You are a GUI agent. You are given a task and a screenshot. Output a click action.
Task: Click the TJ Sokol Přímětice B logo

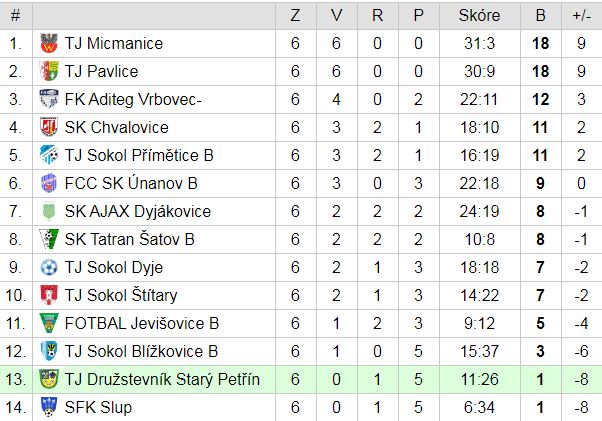49,155
